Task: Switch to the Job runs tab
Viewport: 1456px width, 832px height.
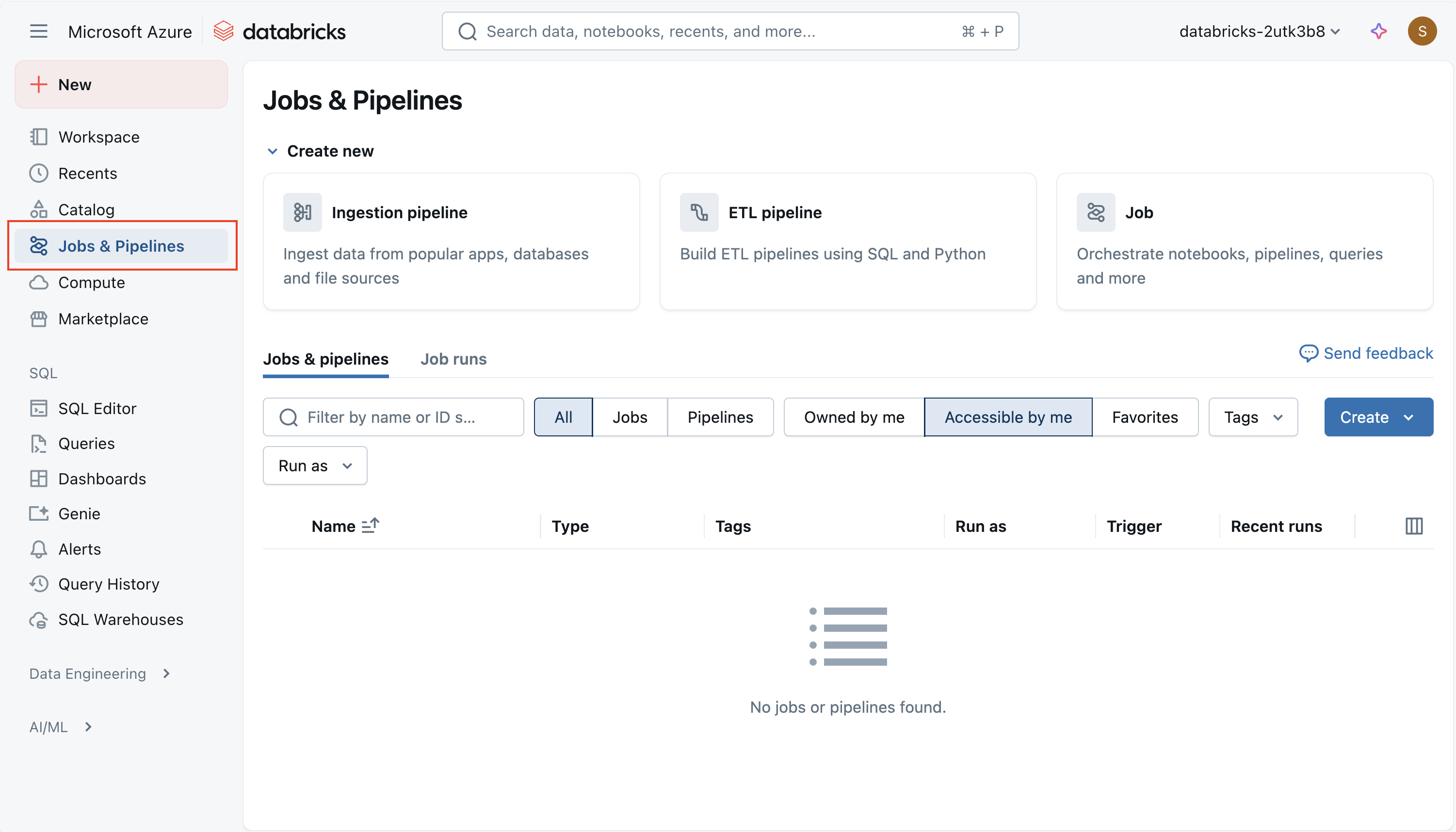Action: [453, 359]
